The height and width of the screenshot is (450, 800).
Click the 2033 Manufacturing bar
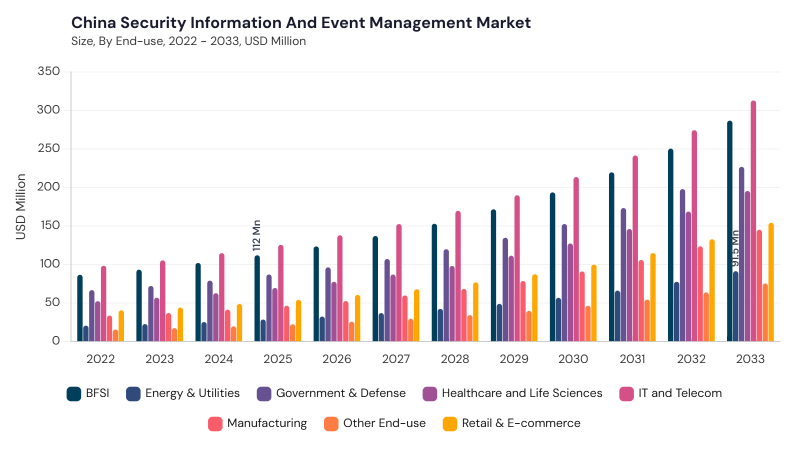click(x=759, y=286)
